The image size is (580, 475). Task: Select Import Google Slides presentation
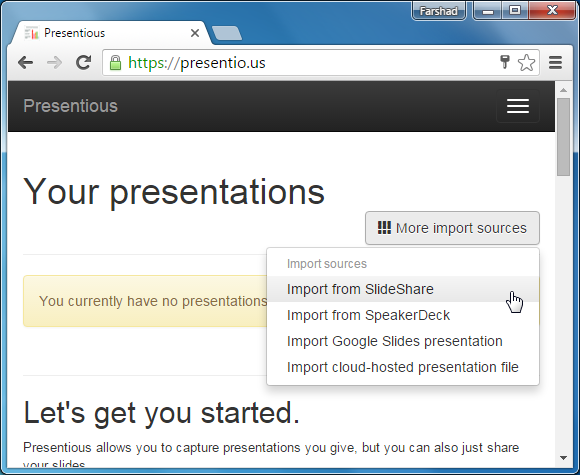(403, 341)
